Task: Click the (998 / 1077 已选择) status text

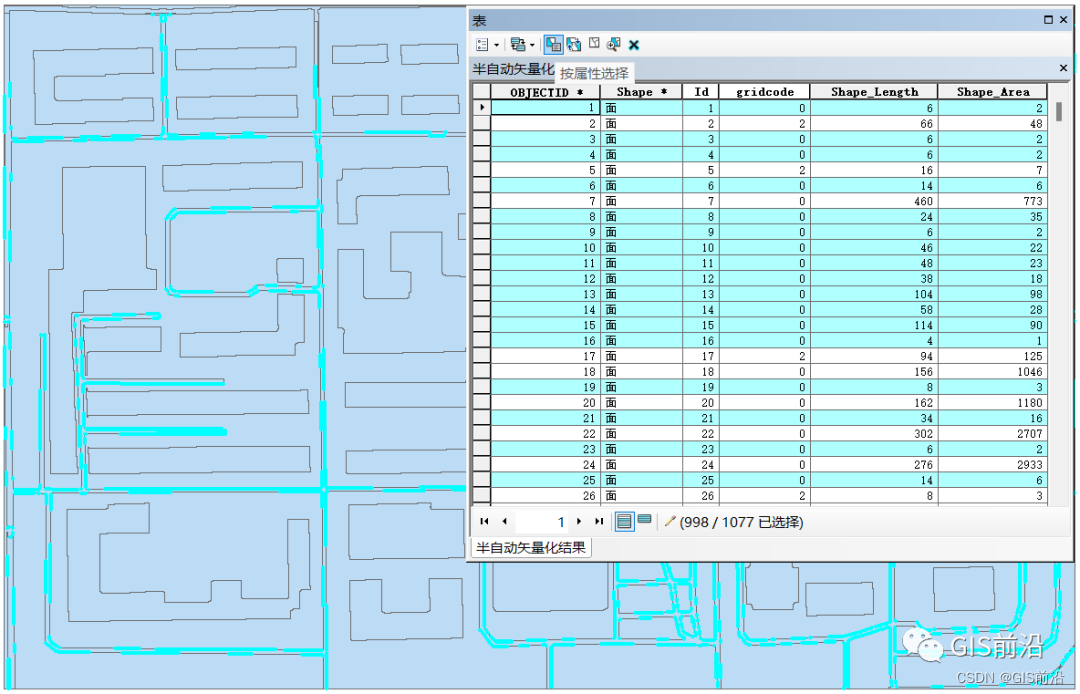Action: pyautogui.click(x=741, y=522)
